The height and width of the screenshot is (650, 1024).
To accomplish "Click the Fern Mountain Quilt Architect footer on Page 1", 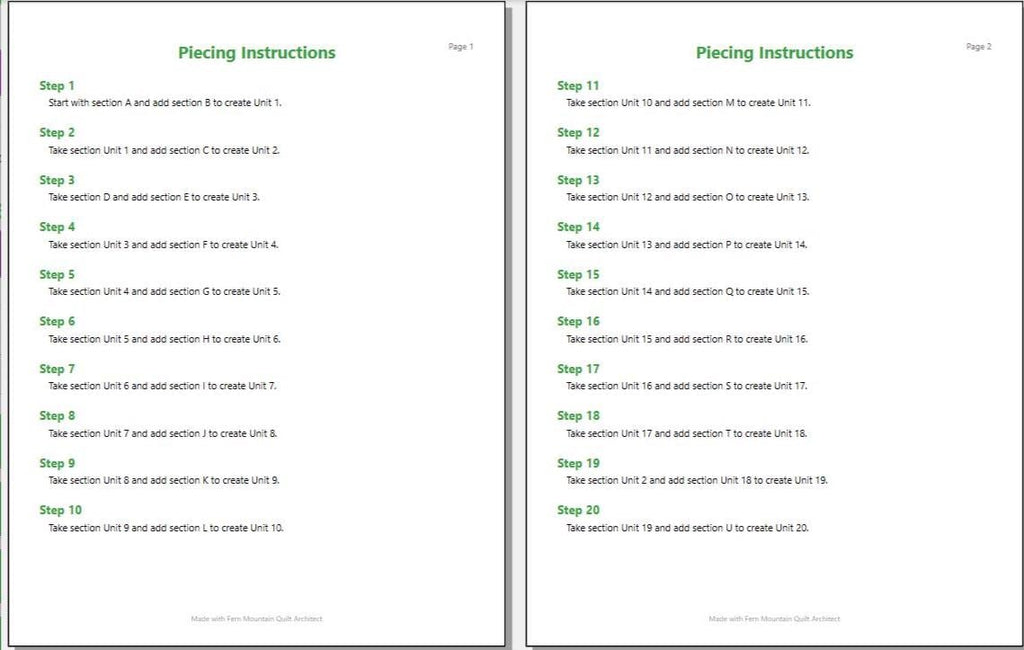I will (257, 619).
